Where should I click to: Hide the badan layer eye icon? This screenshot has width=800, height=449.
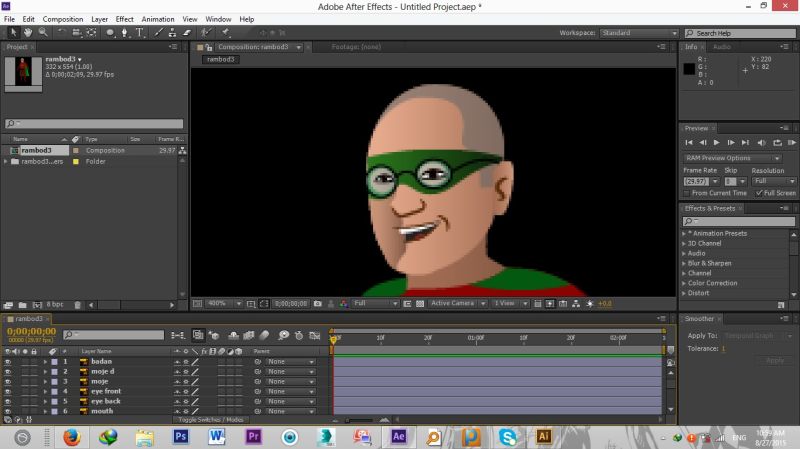(8, 362)
